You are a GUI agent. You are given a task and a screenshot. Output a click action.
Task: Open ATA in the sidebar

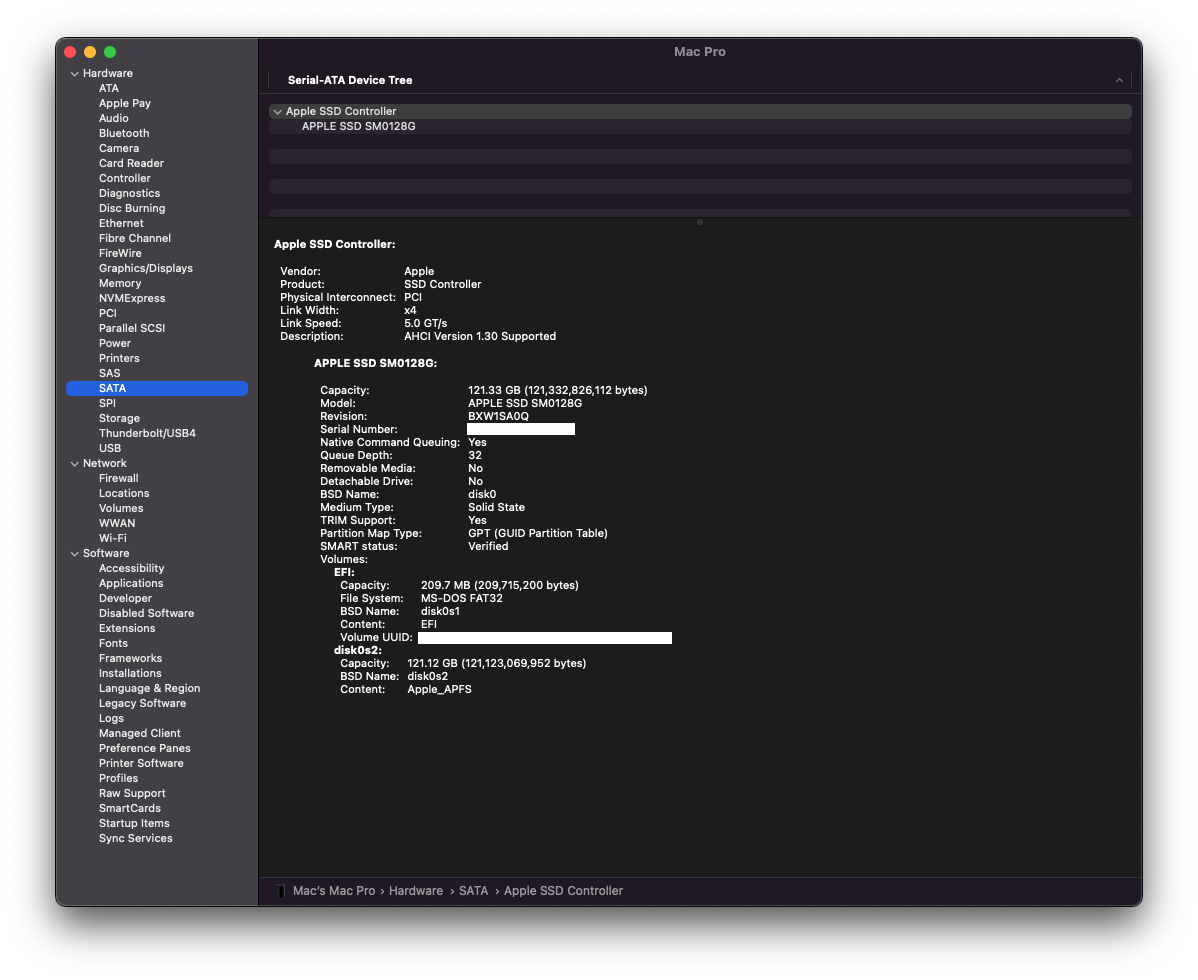pyautogui.click(x=108, y=89)
